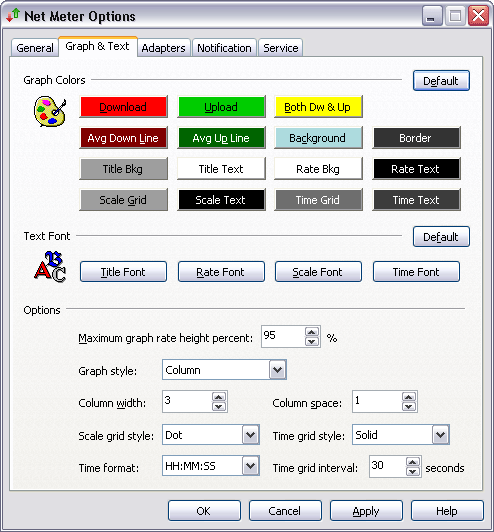Choose the Border color

pyautogui.click(x=416, y=138)
